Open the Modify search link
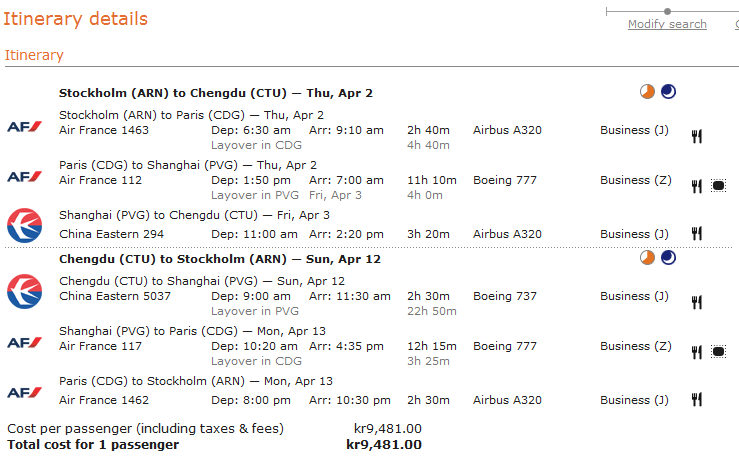The image size is (739, 462). pyautogui.click(x=667, y=24)
